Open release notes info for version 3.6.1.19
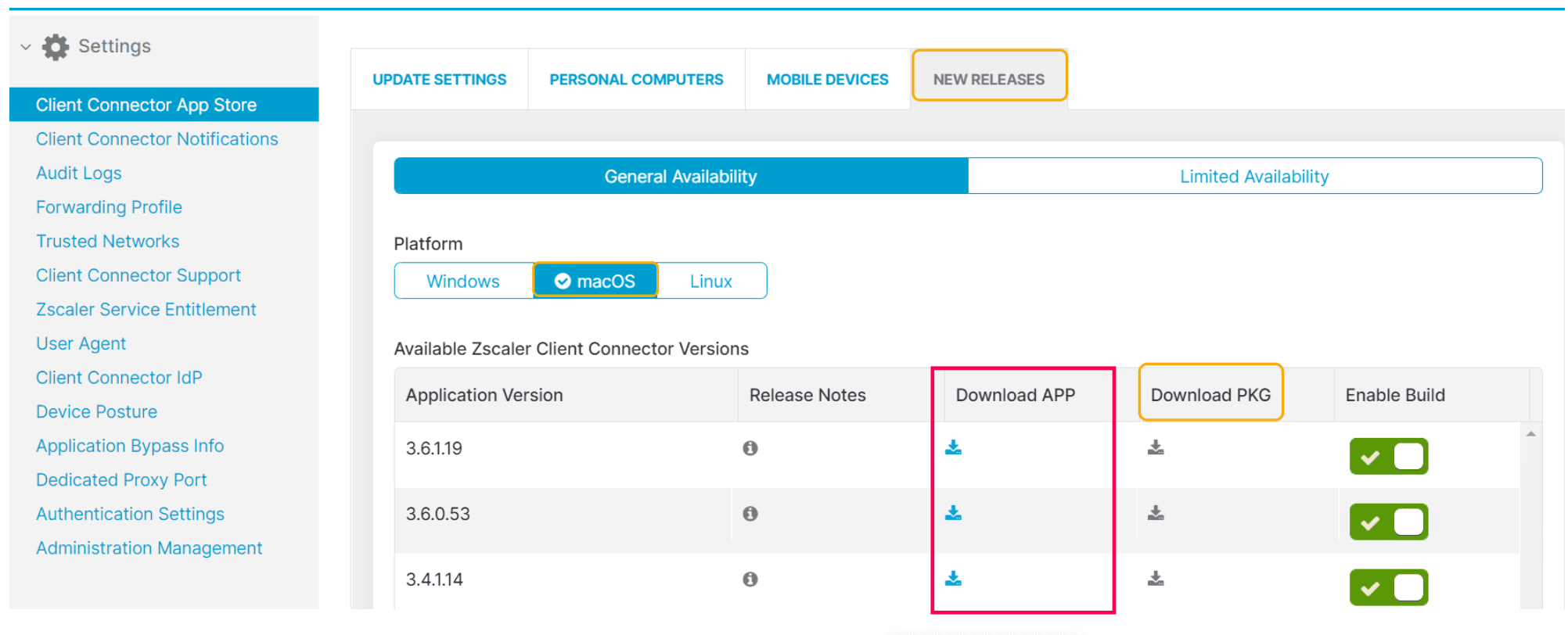This screenshot has width=1568, height=635. 750,448
